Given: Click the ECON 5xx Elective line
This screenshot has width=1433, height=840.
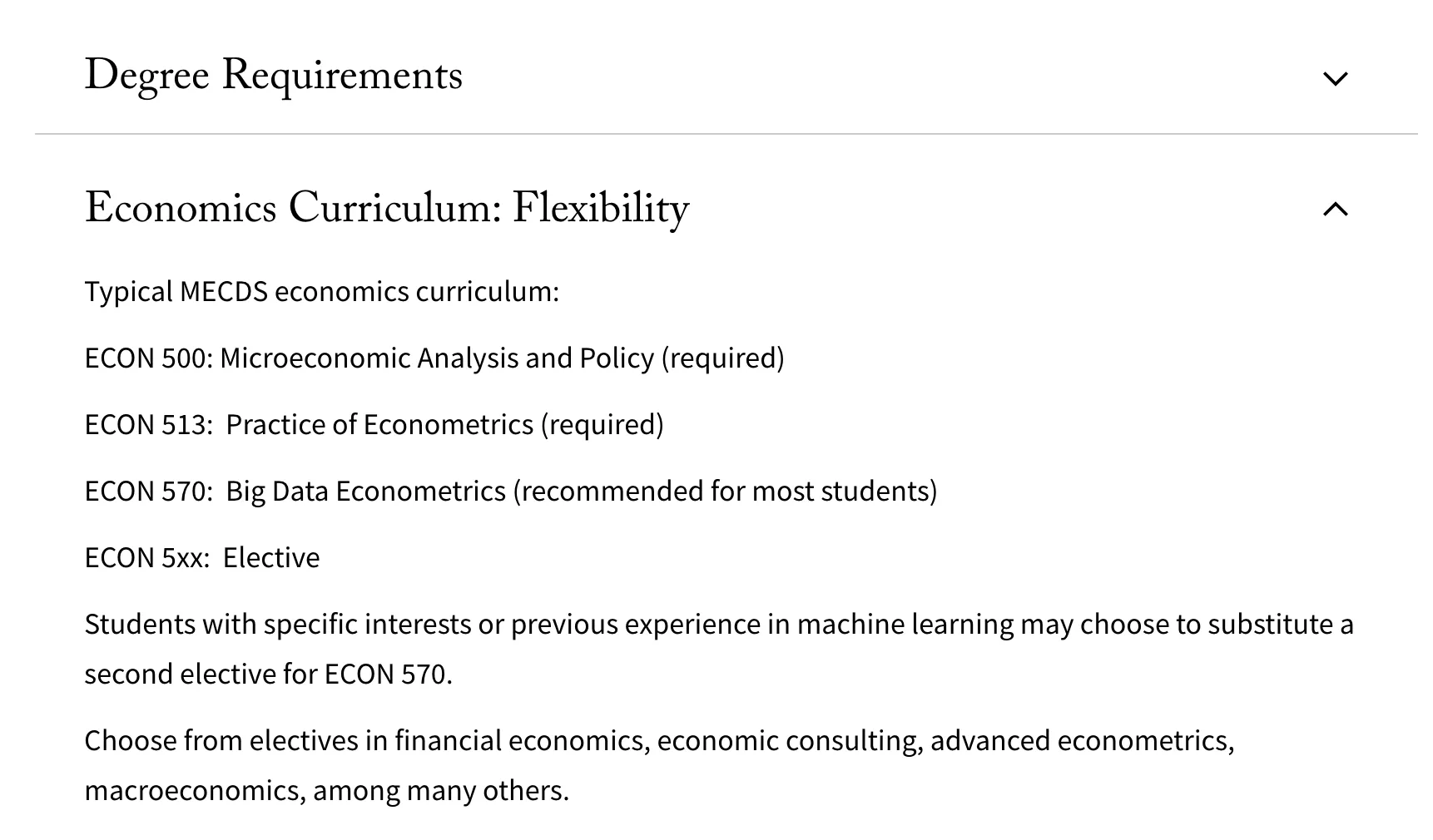Looking at the screenshot, I should [x=201, y=558].
